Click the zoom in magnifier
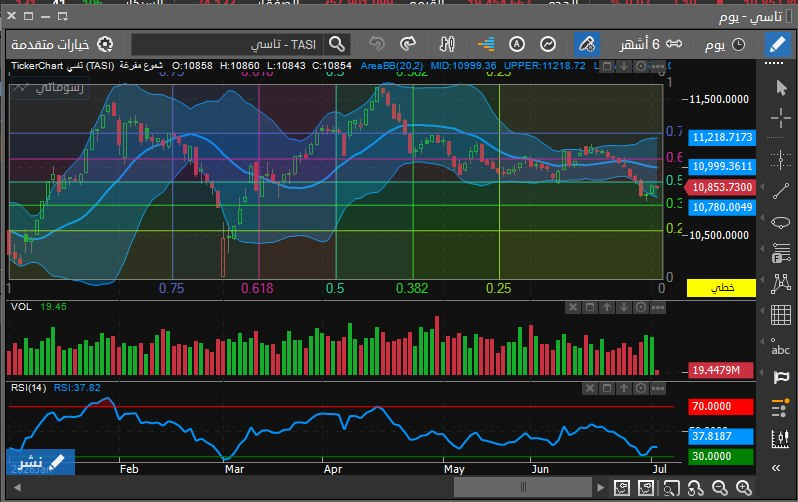Image resolution: width=798 pixels, height=502 pixels. [744, 488]
